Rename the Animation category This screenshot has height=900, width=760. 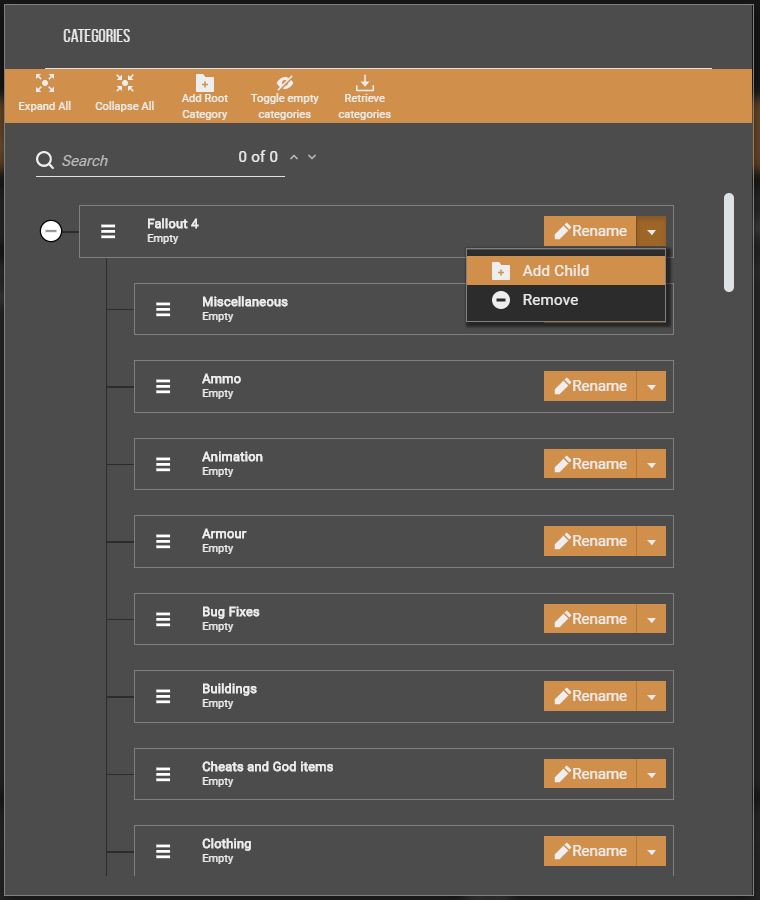coord(590,464)
